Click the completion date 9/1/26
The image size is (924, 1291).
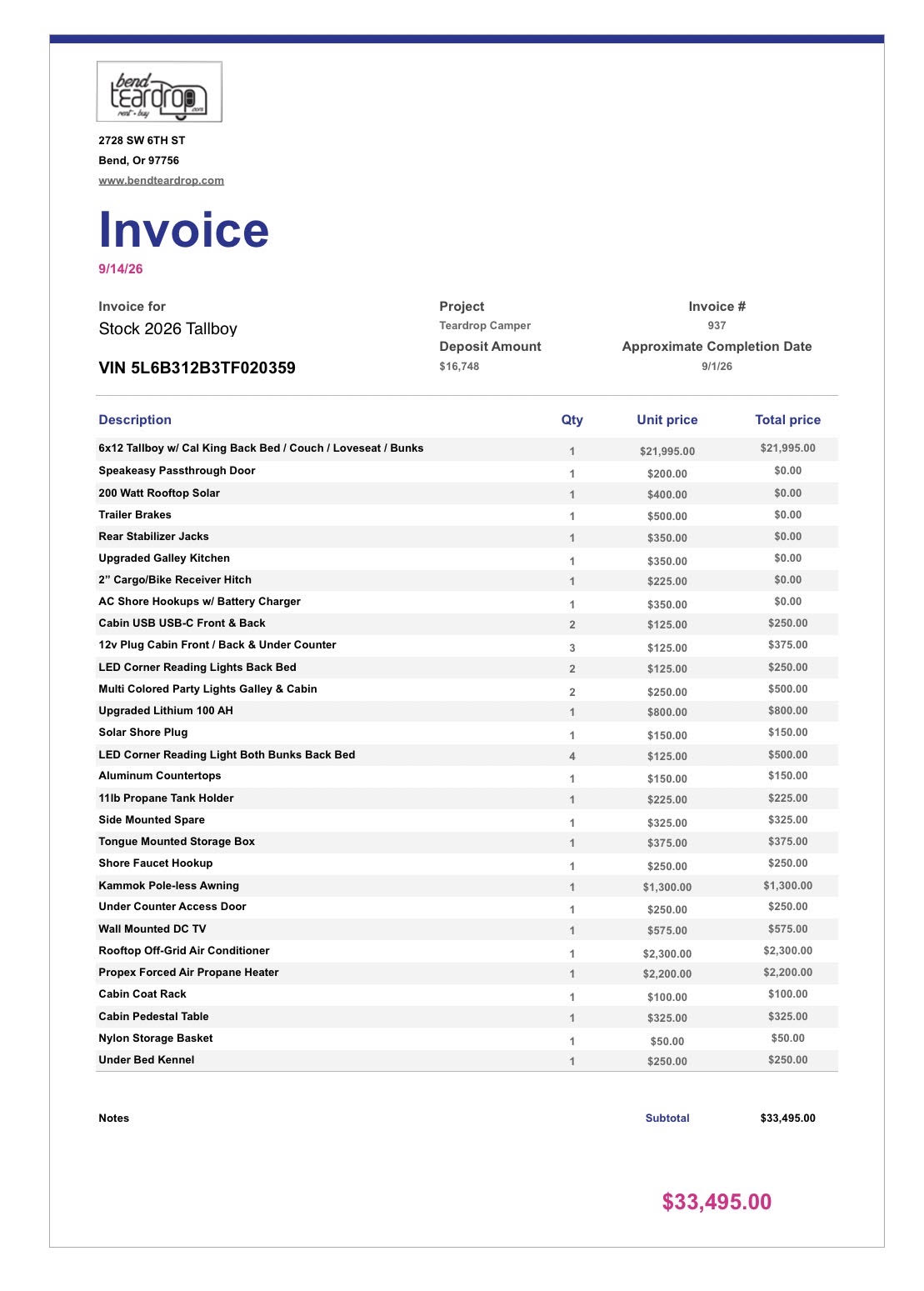point(717,366)
